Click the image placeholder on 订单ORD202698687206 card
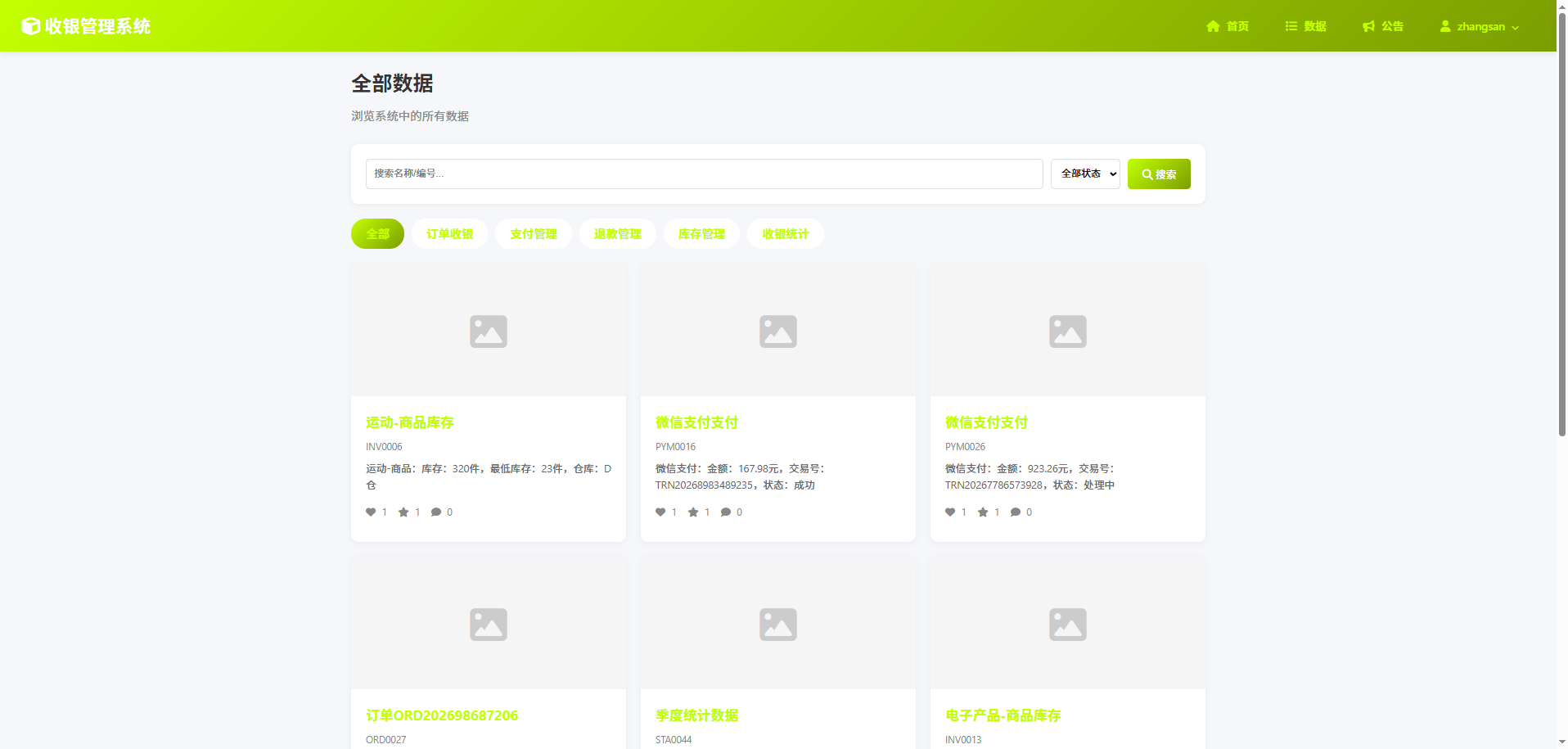Viewport: 1568px width, 749px height. [x=489, y=624]
